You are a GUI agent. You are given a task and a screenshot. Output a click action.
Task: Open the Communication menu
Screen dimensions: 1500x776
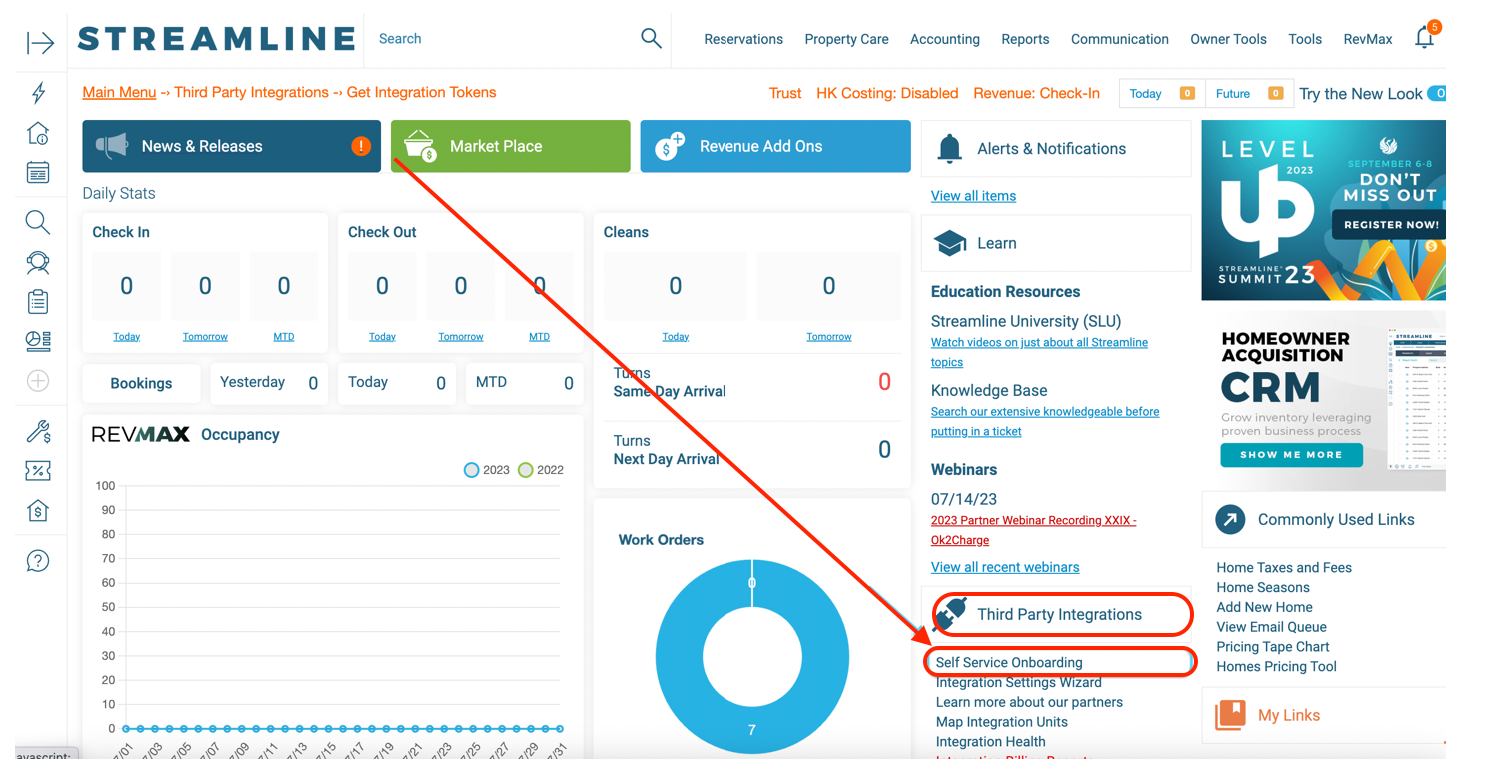click(x=1119, y=39)
